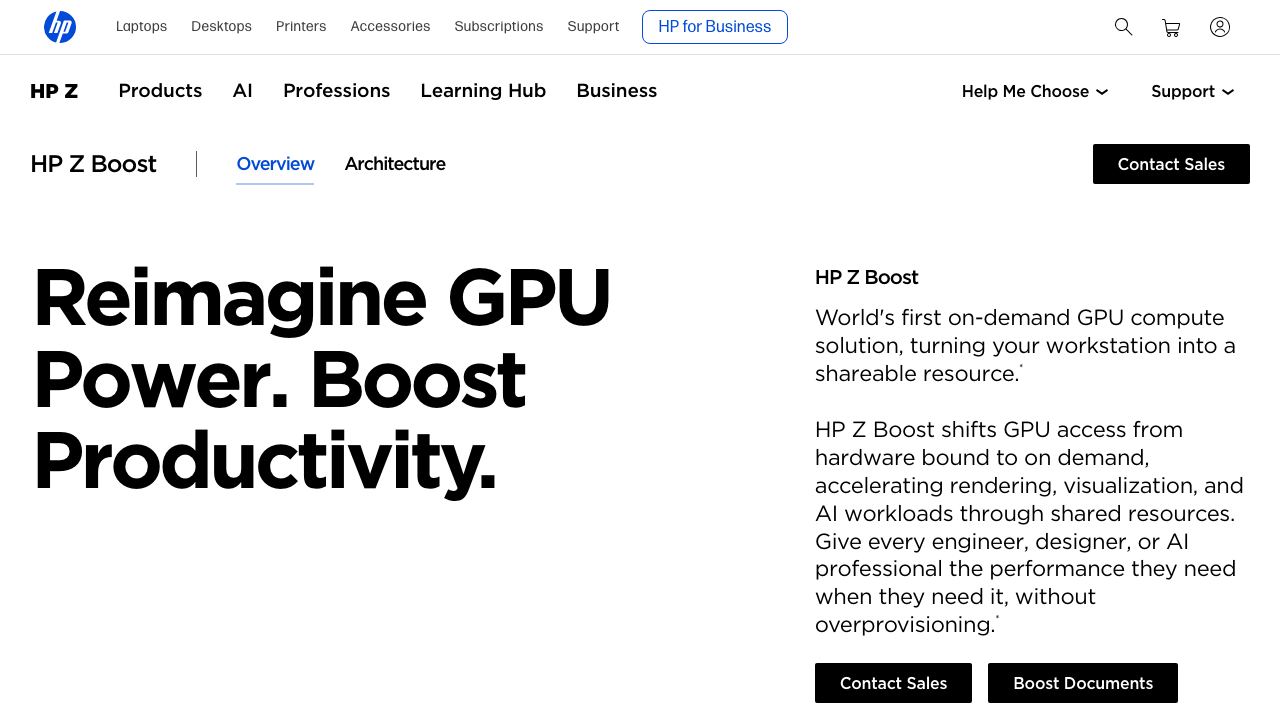Open the Printers menu

point(301,27)
